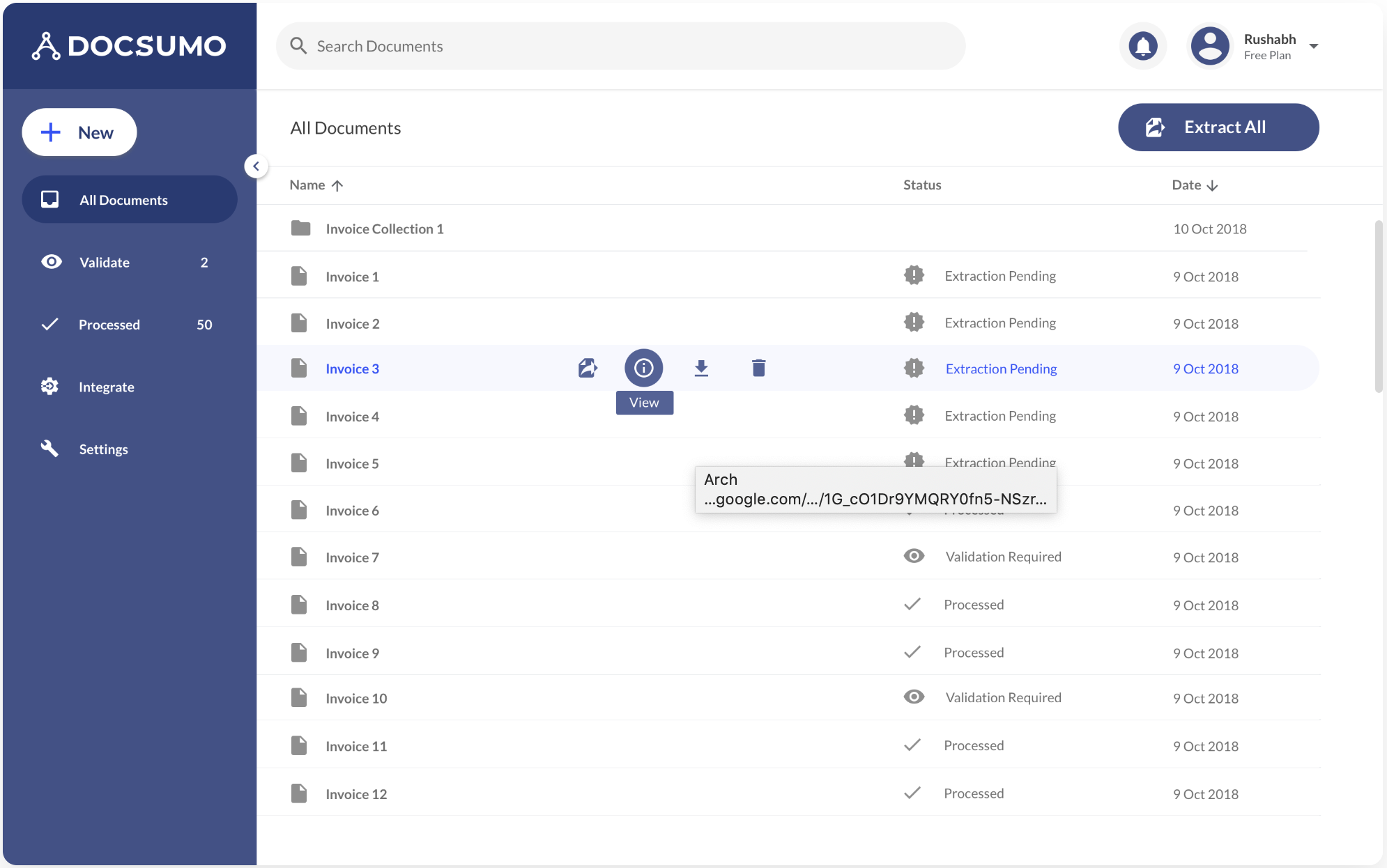Go to Processed documents in sidebar
1387x868 pixels.
[x=109, y=325]
